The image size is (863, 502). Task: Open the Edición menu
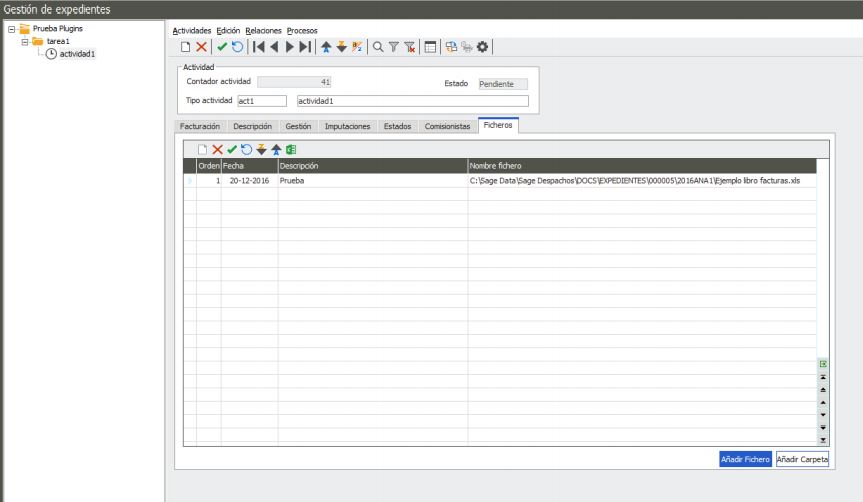228,31
